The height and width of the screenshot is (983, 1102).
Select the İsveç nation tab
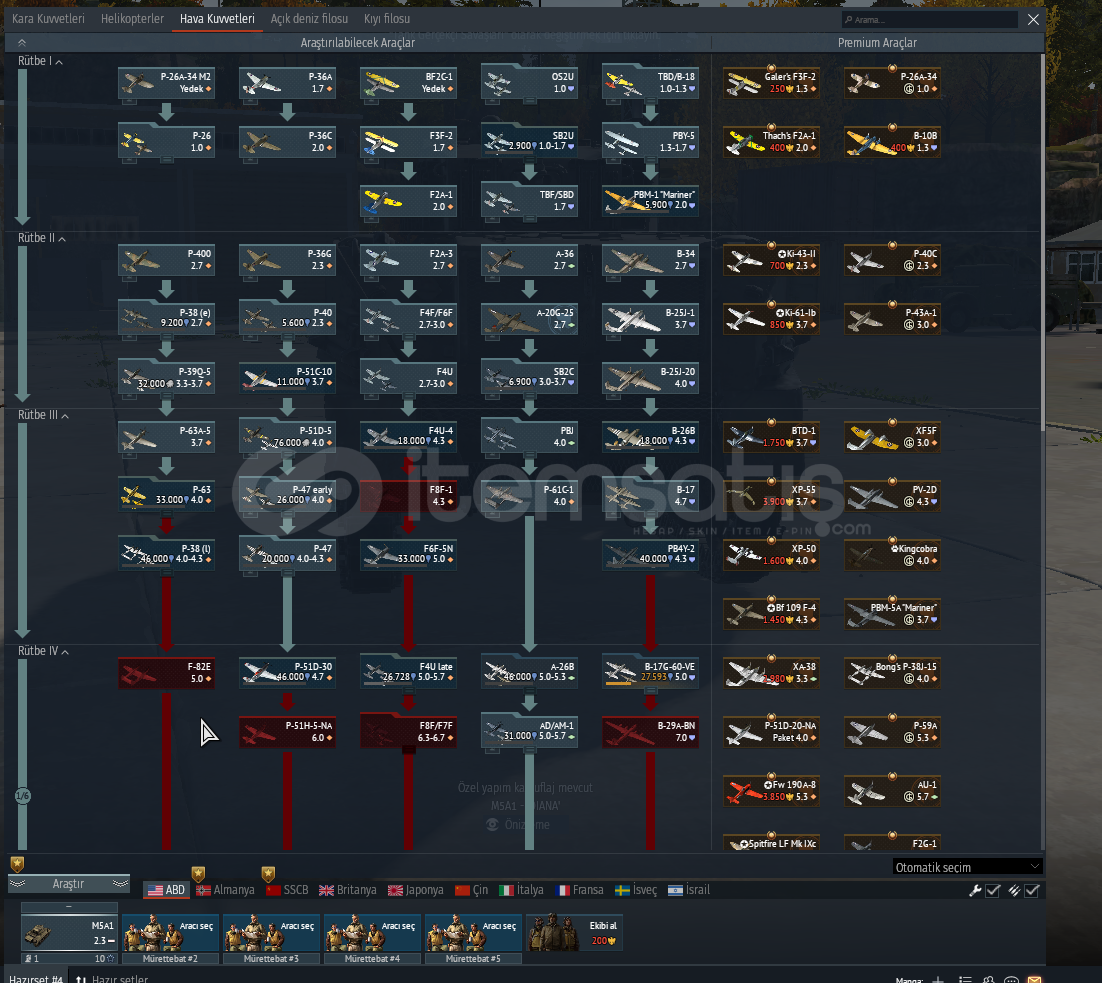[x=636, y=890]
